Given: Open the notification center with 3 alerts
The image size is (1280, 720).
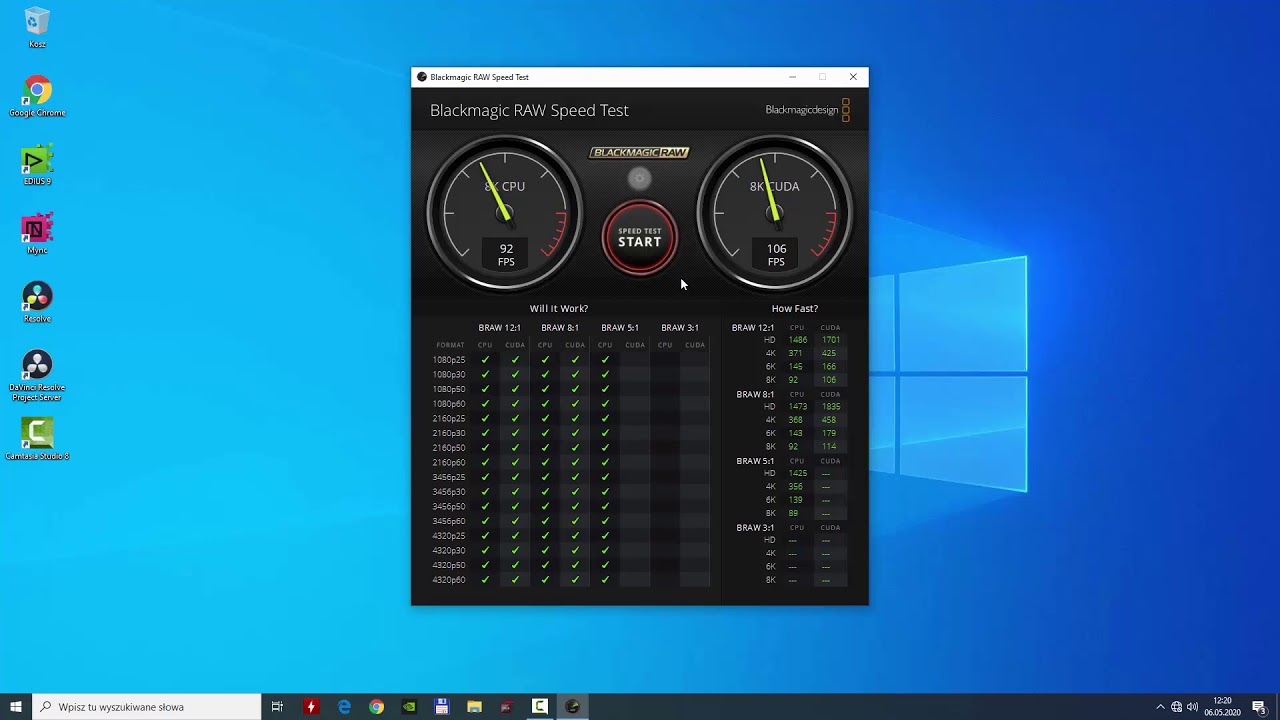Looking at the screenshot, I should tap(1260, 707).
